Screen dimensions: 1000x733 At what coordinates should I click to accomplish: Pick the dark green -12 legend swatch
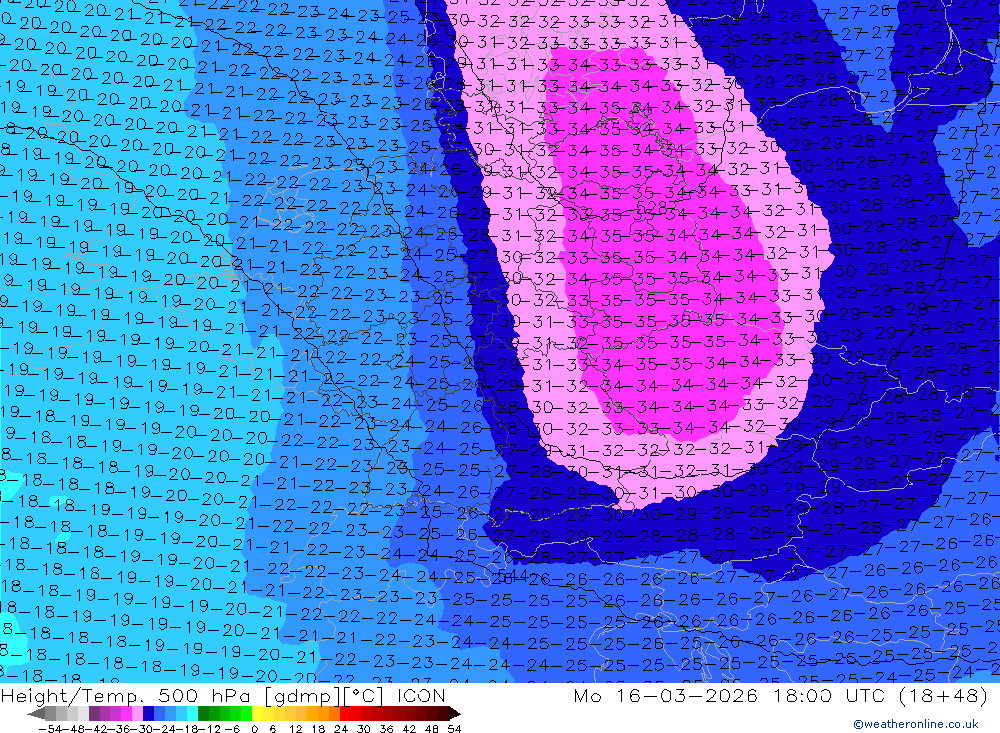(203, 713)
